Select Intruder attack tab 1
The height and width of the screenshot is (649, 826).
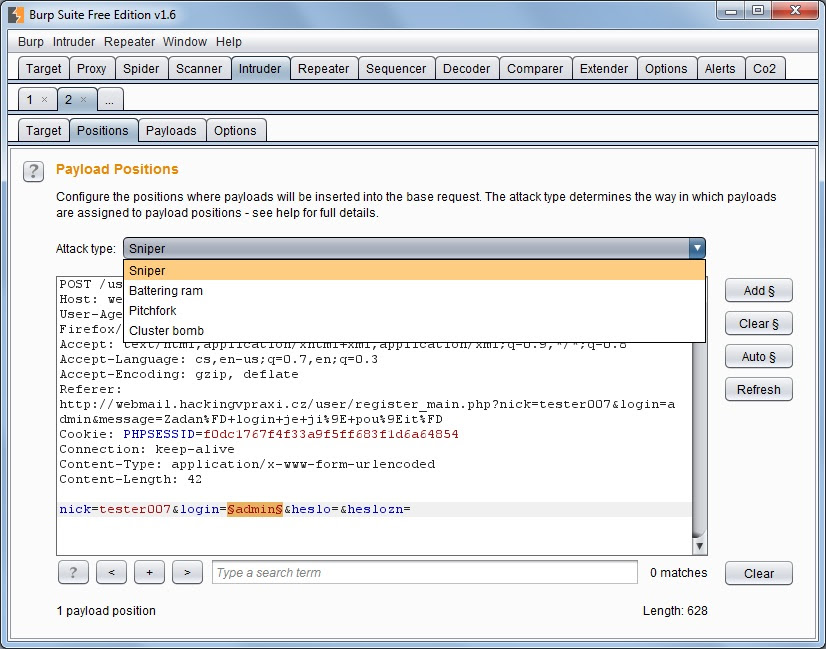point(30,100)
